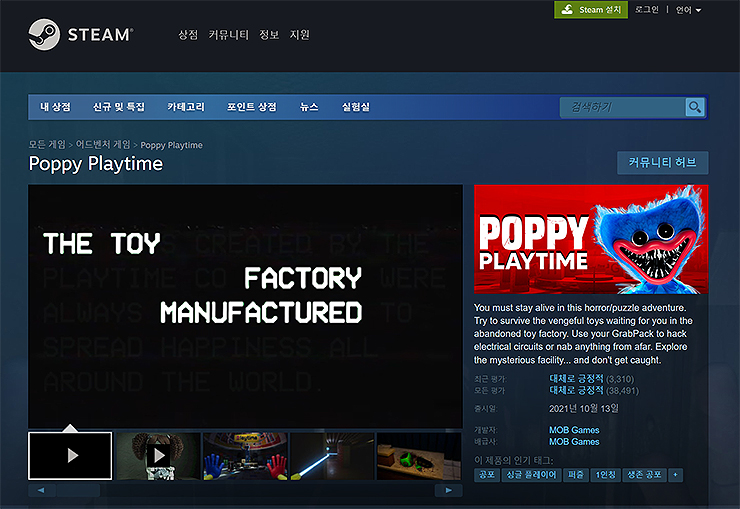Viewport: 740px width, 509px height.
Task: Click the 1인칭 first-person tag
Action: click(605, 475)
